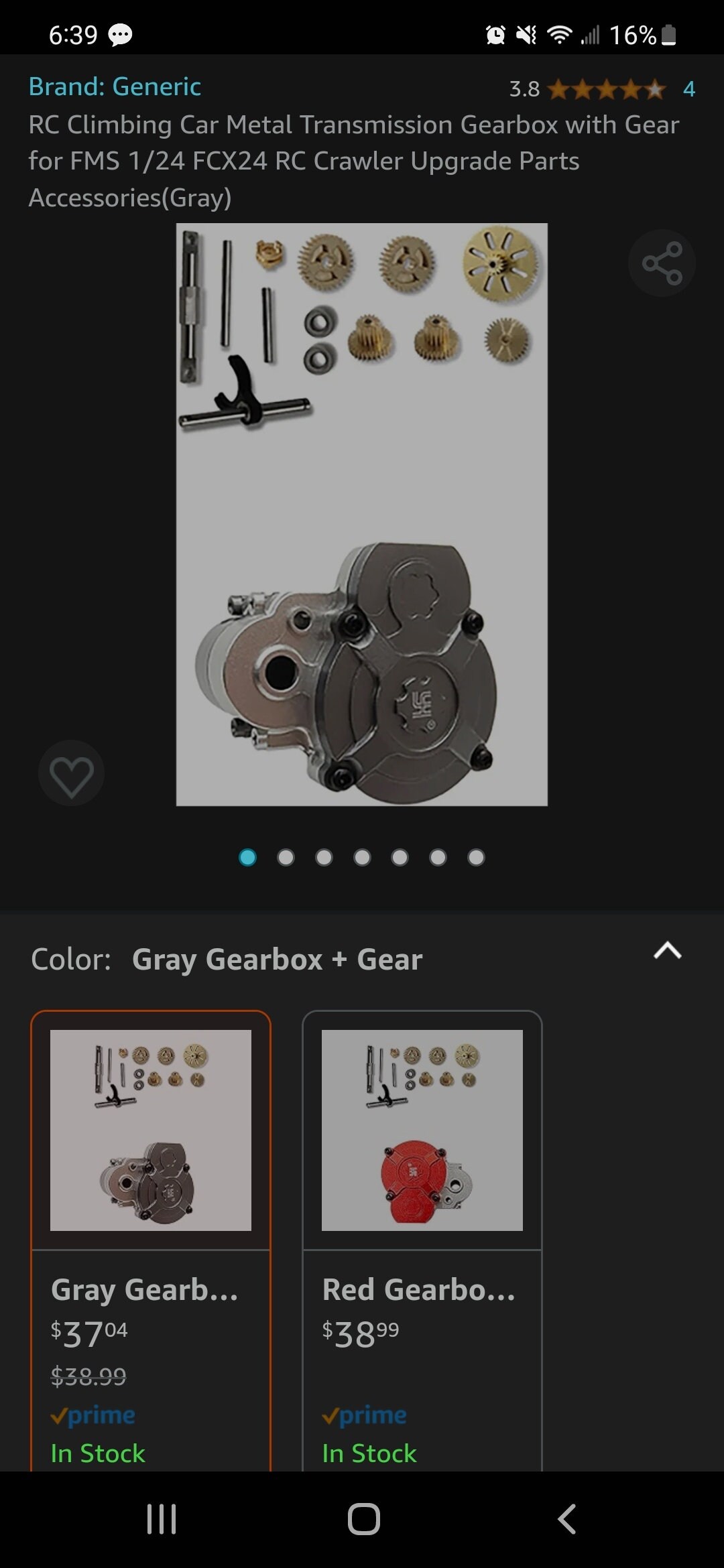Open the message notification bubble icon
Screen dimensions: 724x1568
point(121,35)
